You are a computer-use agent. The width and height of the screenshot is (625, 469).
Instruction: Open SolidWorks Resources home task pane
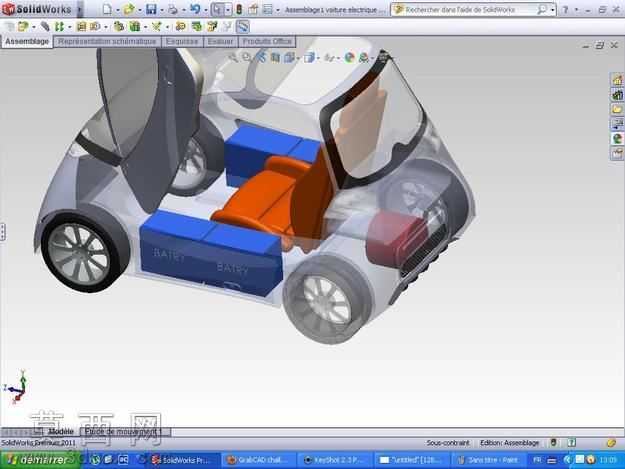pyautogui.click(x=617, y=80)
